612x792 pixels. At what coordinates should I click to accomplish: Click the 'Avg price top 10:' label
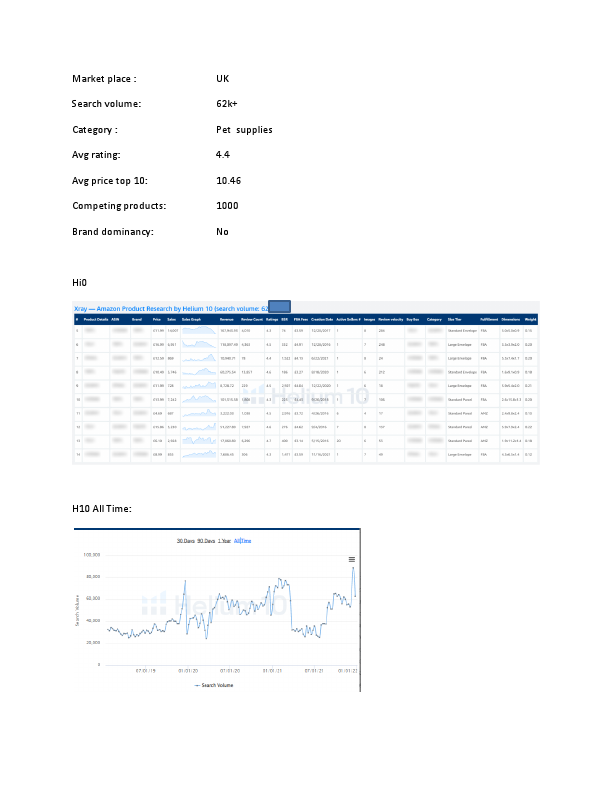tap(110, 181)
